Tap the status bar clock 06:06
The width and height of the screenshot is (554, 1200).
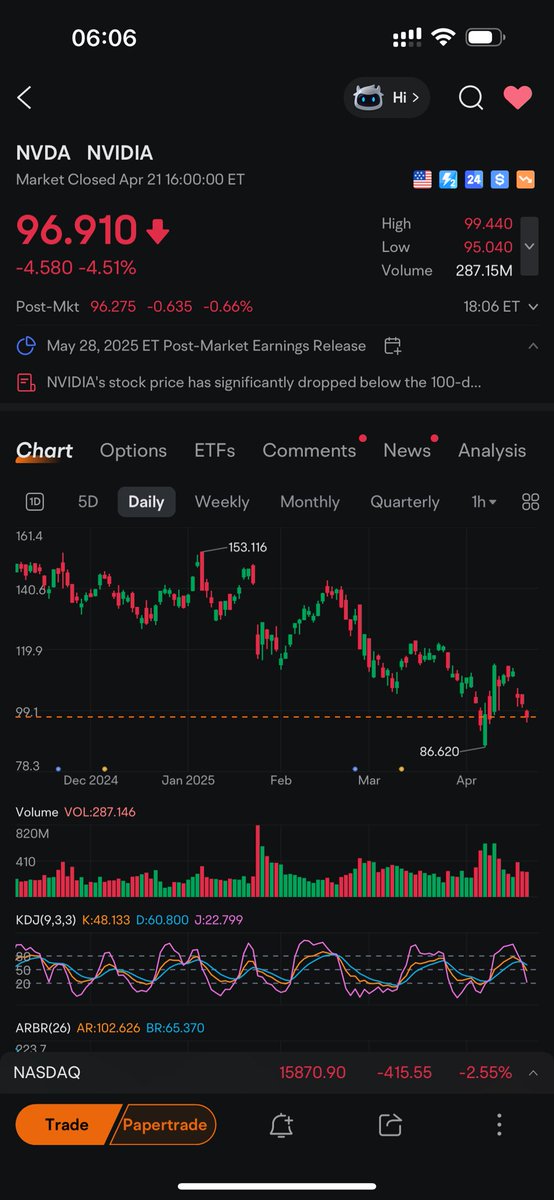click(x=104, y=38)
